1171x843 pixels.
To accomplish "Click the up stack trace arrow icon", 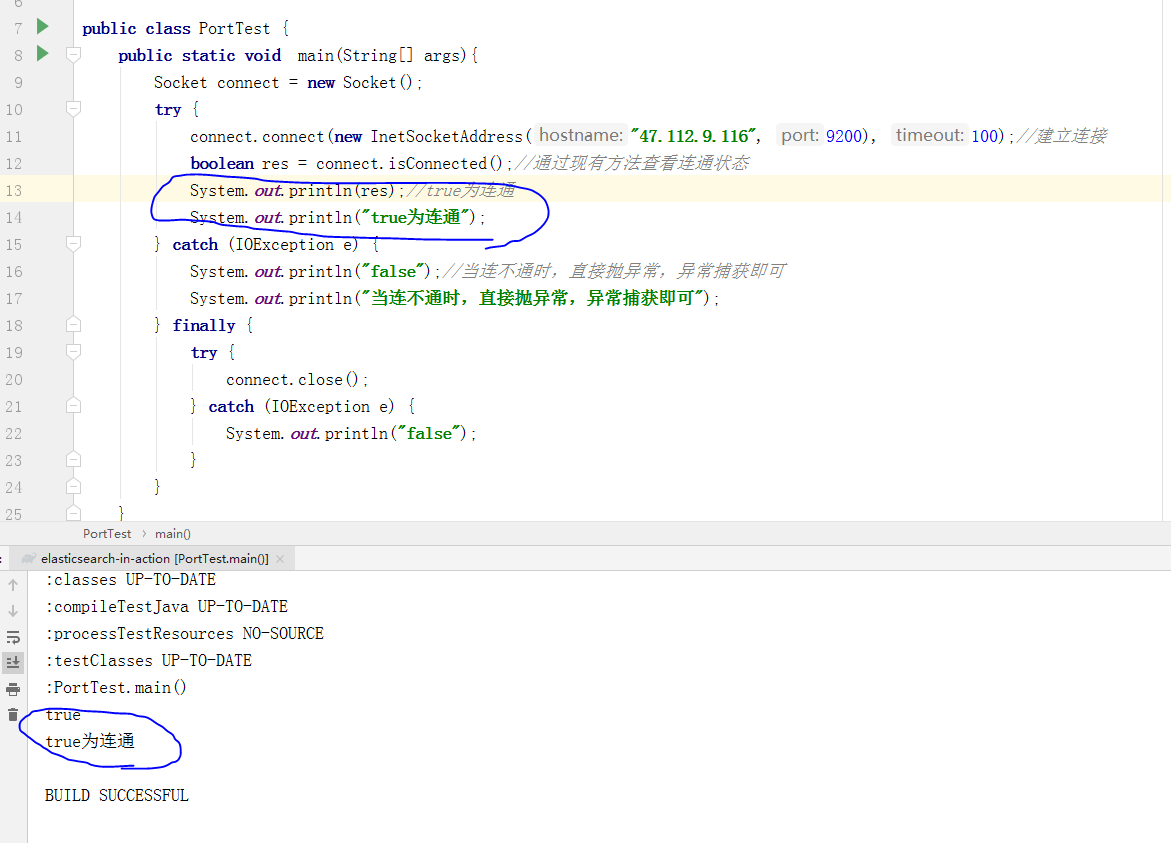I will coord(13,585).
